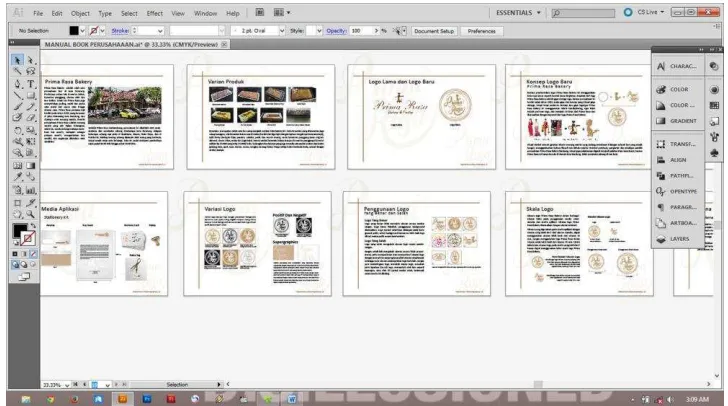Open the Artboards panel
Viewport: 728px width, 406px height.
coord(678,223)
